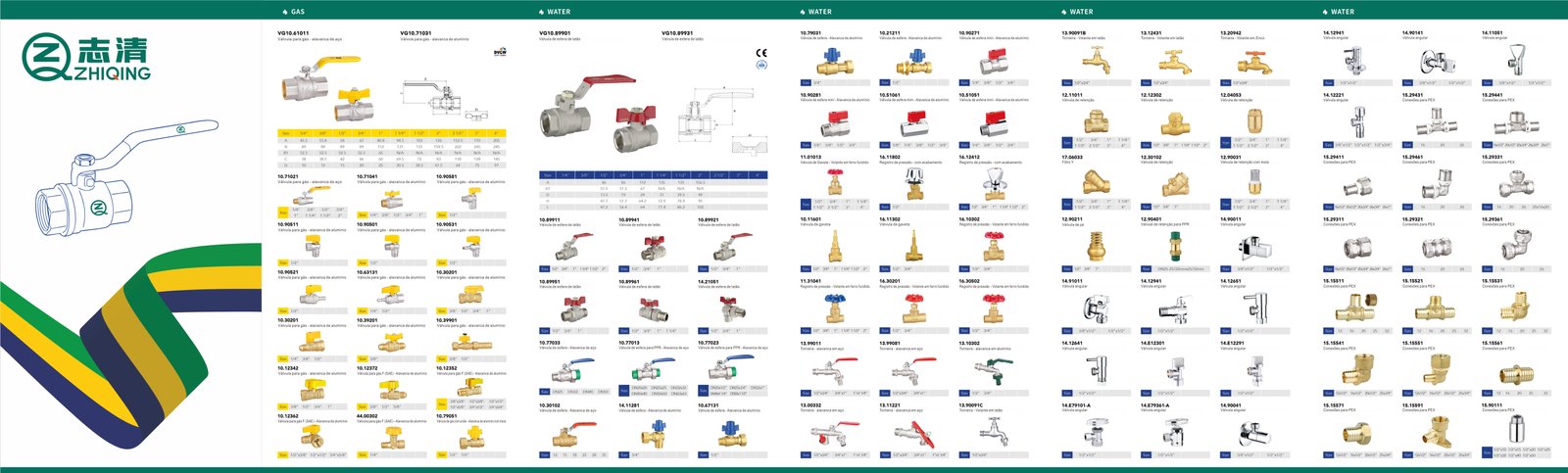Click the 15.29431 PEX tee connector

(x=1436, y=121)
